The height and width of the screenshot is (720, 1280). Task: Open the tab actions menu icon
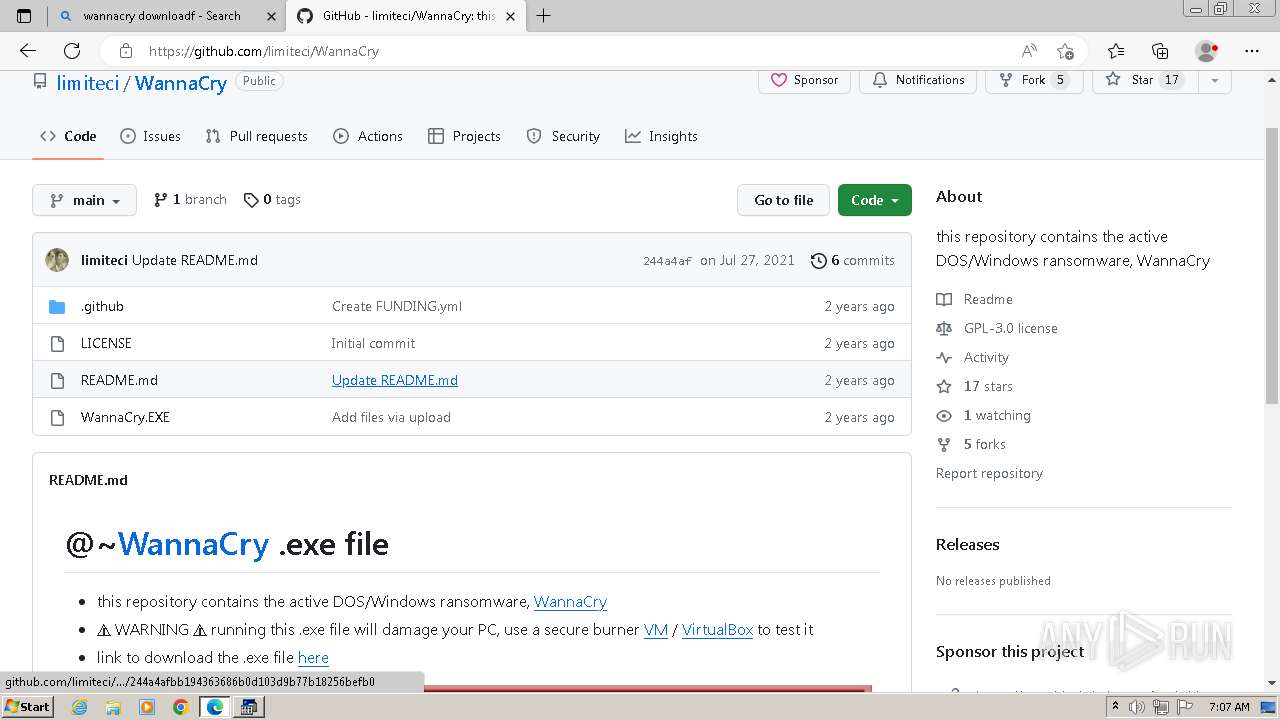click(24, 16)
